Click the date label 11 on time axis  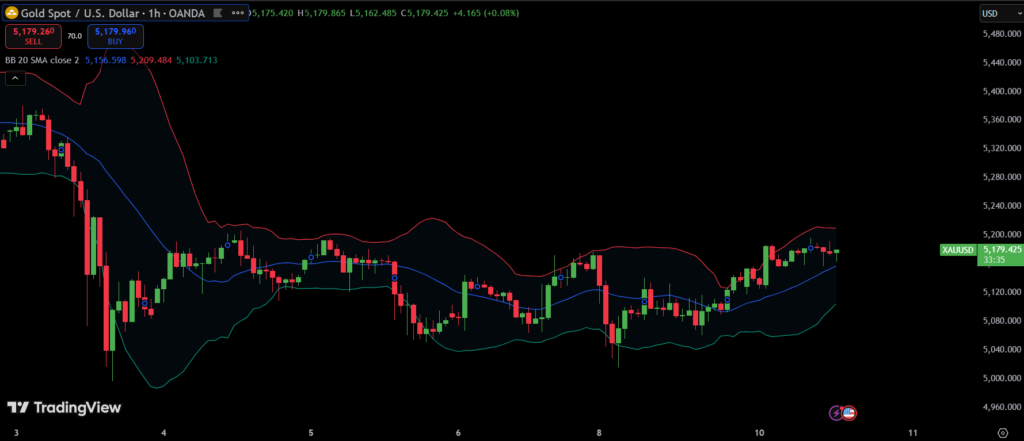tap(913, 433)
